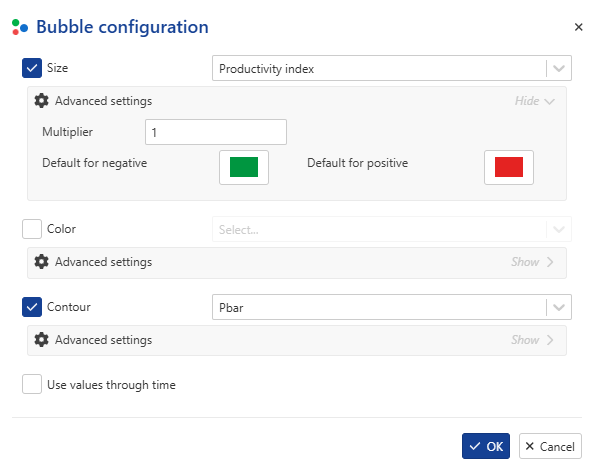Open the Pbar contour dropdown
Screen dimensions: 591x471
[x=392, y=307]
